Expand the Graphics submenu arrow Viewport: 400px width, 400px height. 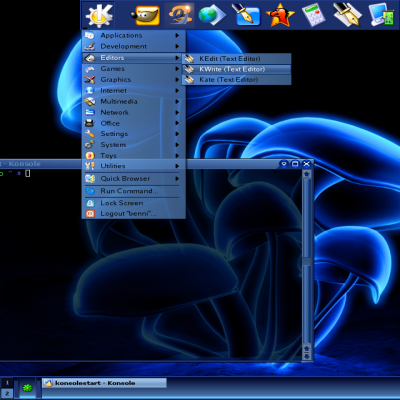(x=177, y=80)
